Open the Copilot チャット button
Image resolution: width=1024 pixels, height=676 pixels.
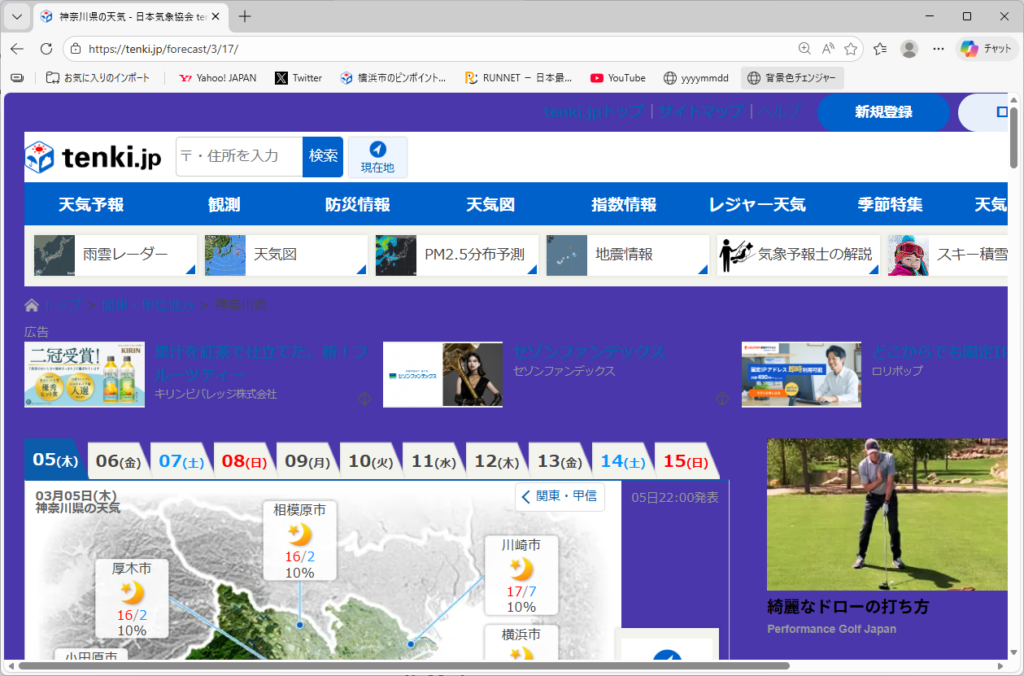tap(986, 48)
